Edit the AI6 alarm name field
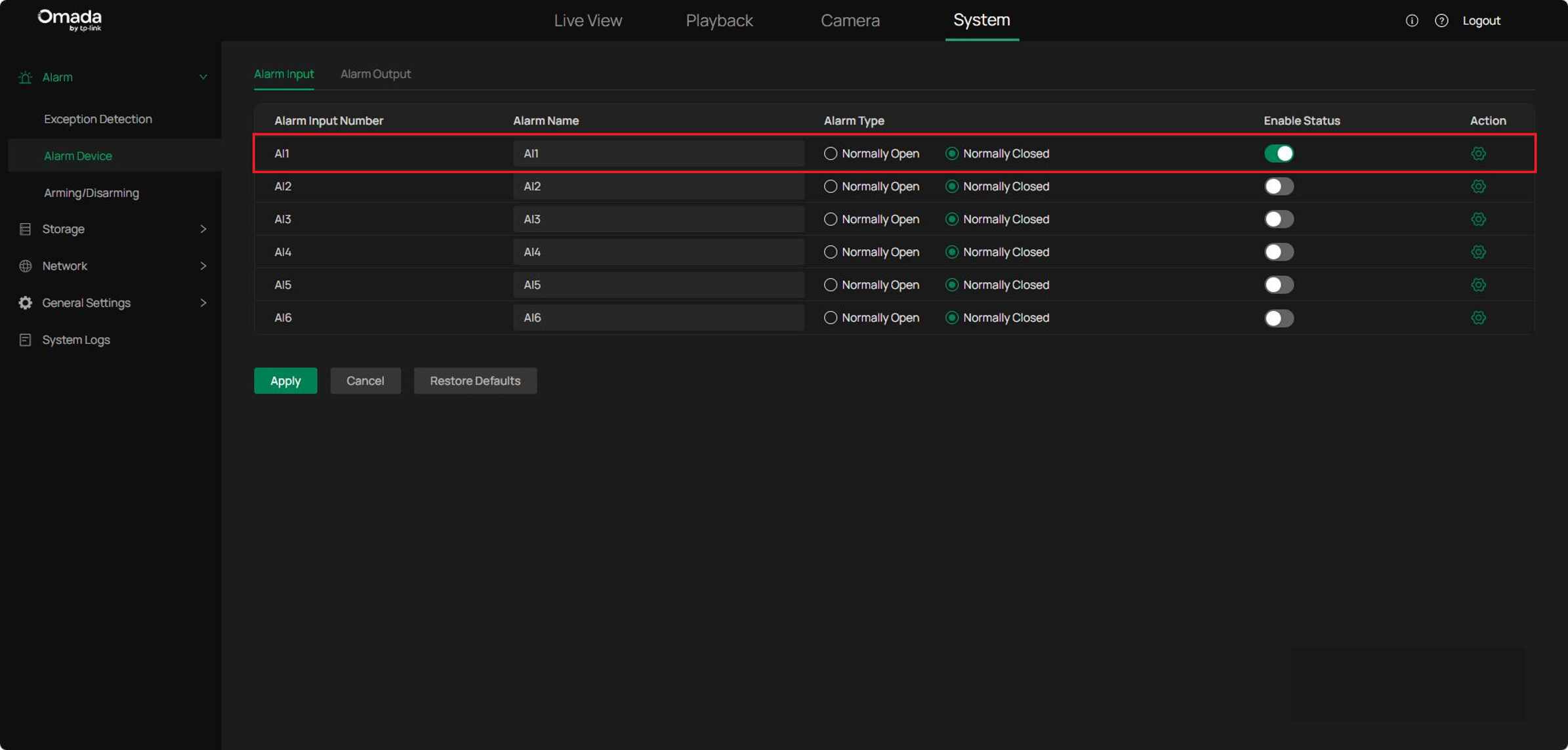This screenshot has width=1568, height=750. click(x=658, y=318)
